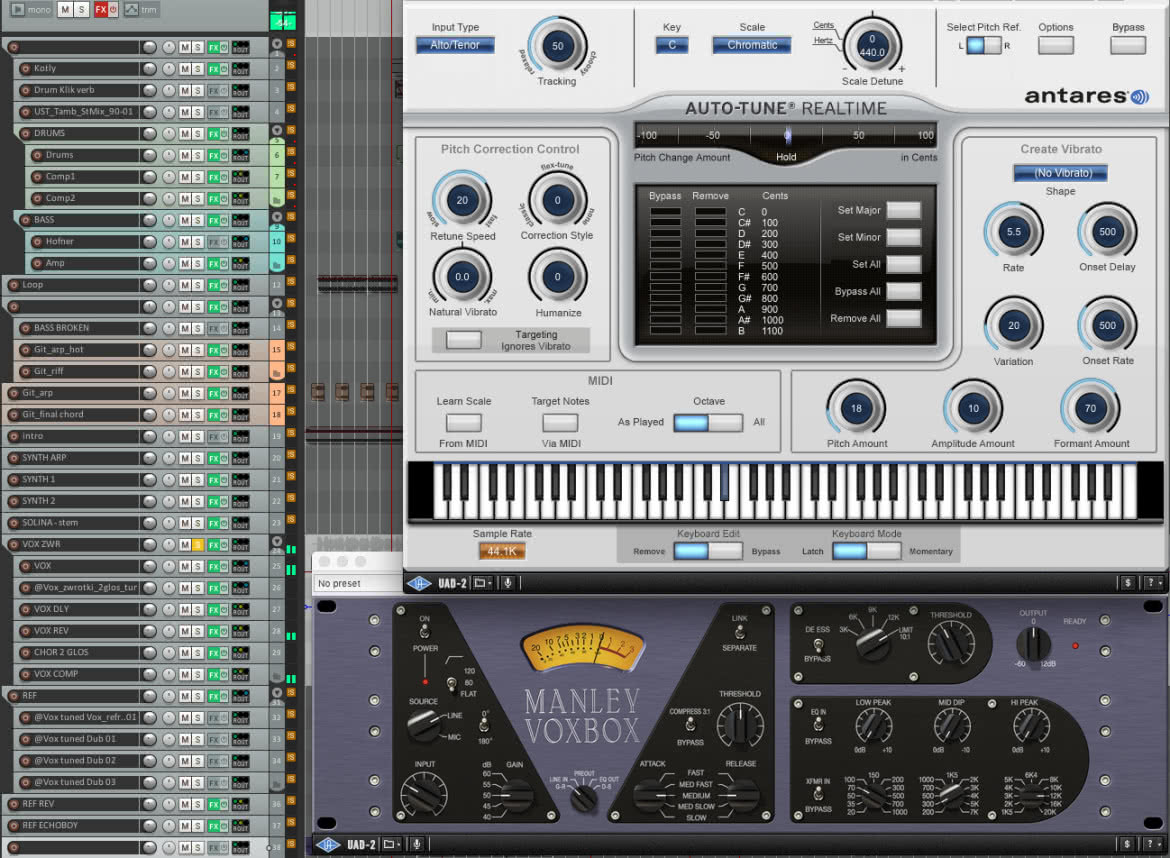Click the help question mark in Auto-Tune's UAD-2 toolbar

pos(1151,583)
